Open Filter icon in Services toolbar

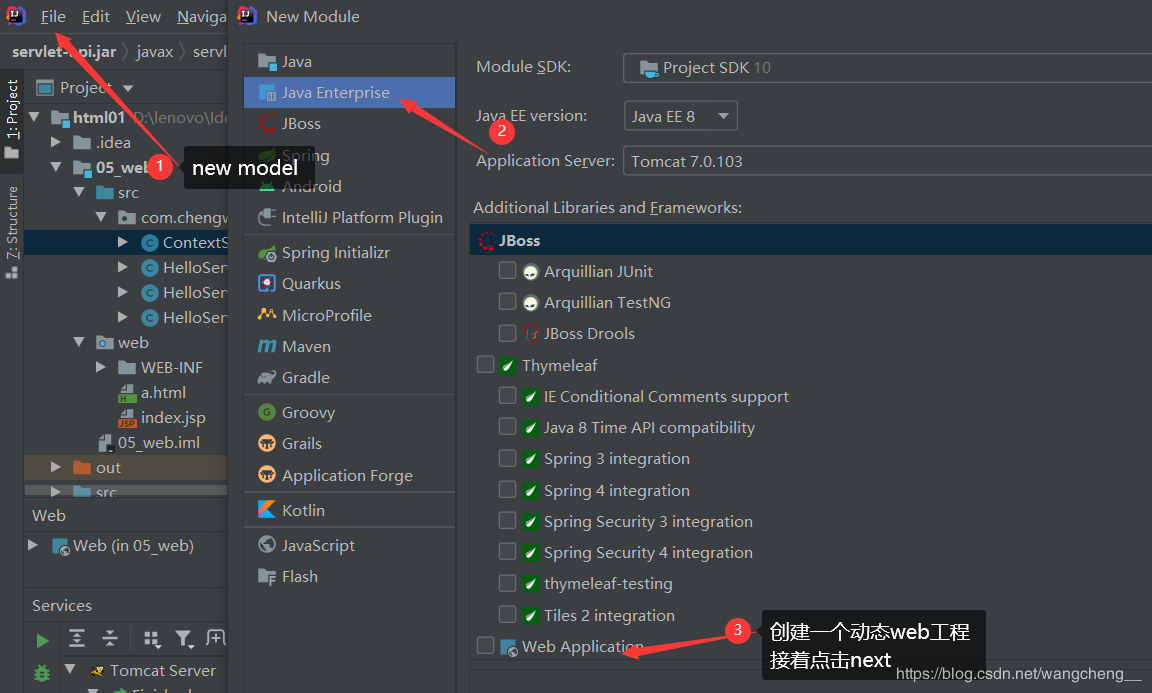(x=184, y=639)
